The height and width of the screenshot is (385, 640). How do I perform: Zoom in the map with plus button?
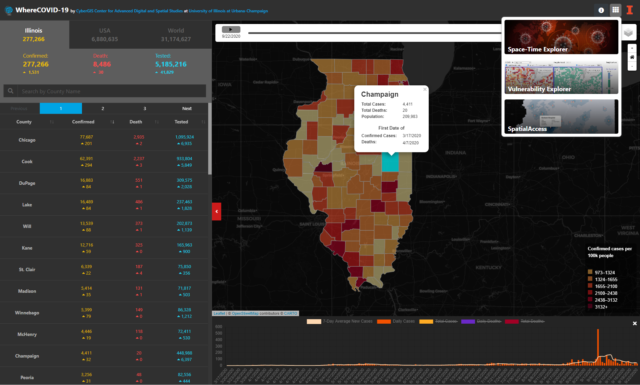(632, 48)
